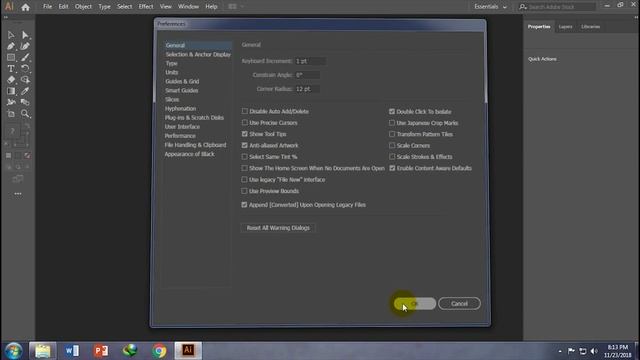Enable Use Japanese Crop Marks
640x360 pixels.
coord(392,123)
